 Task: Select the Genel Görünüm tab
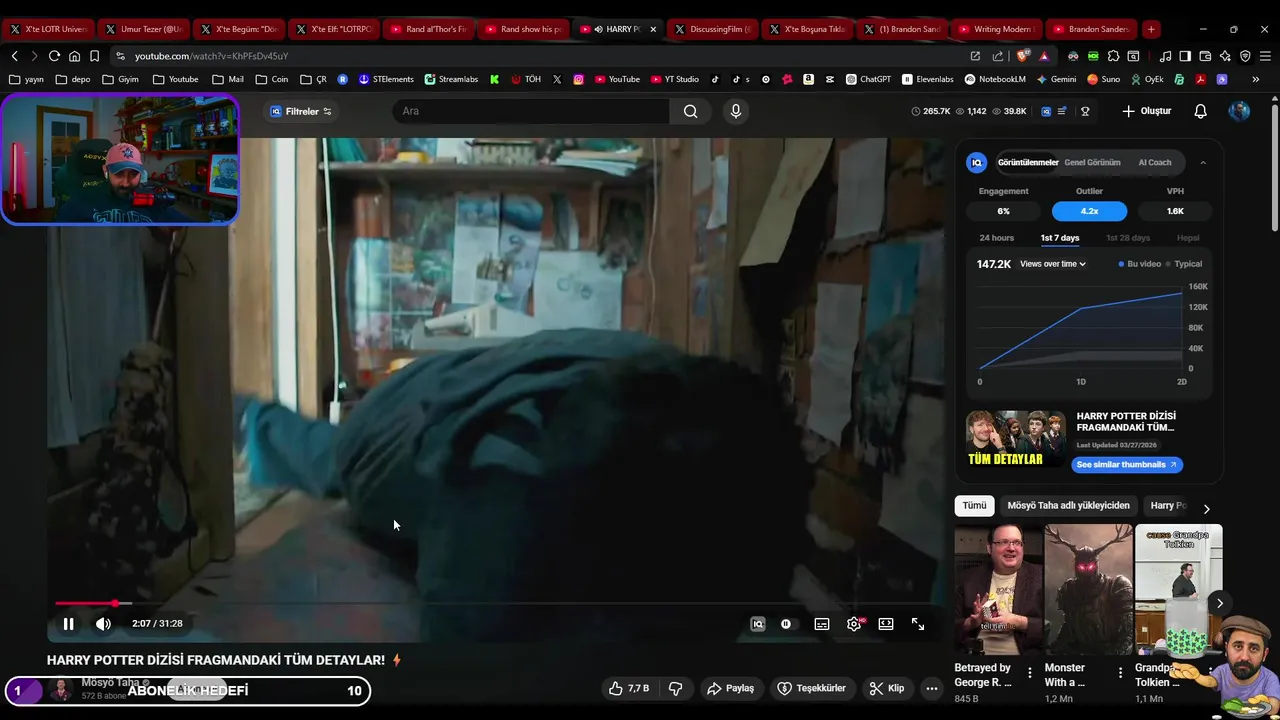(1092, 162)
